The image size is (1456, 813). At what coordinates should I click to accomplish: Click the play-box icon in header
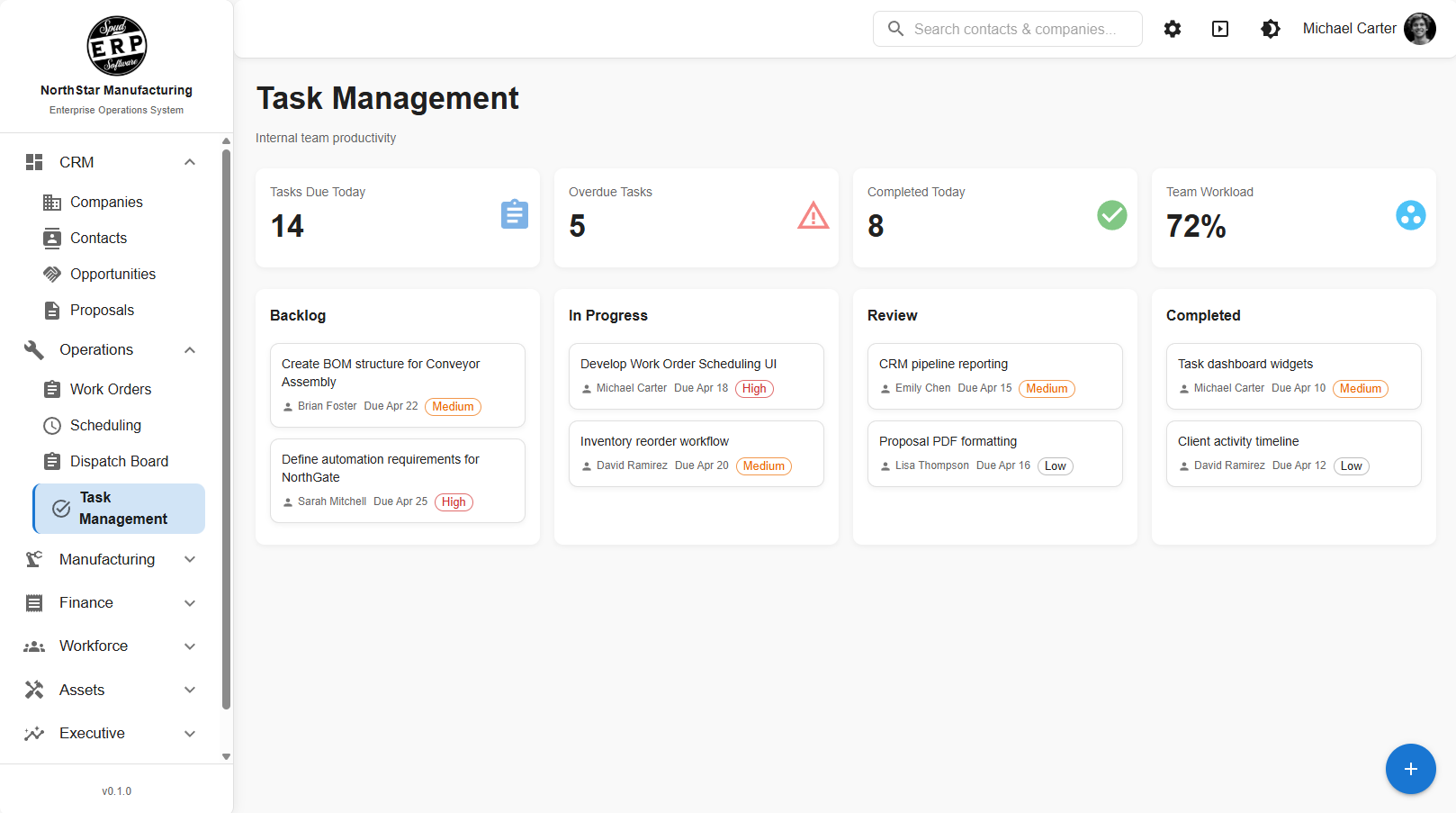tap(1220, 29)
